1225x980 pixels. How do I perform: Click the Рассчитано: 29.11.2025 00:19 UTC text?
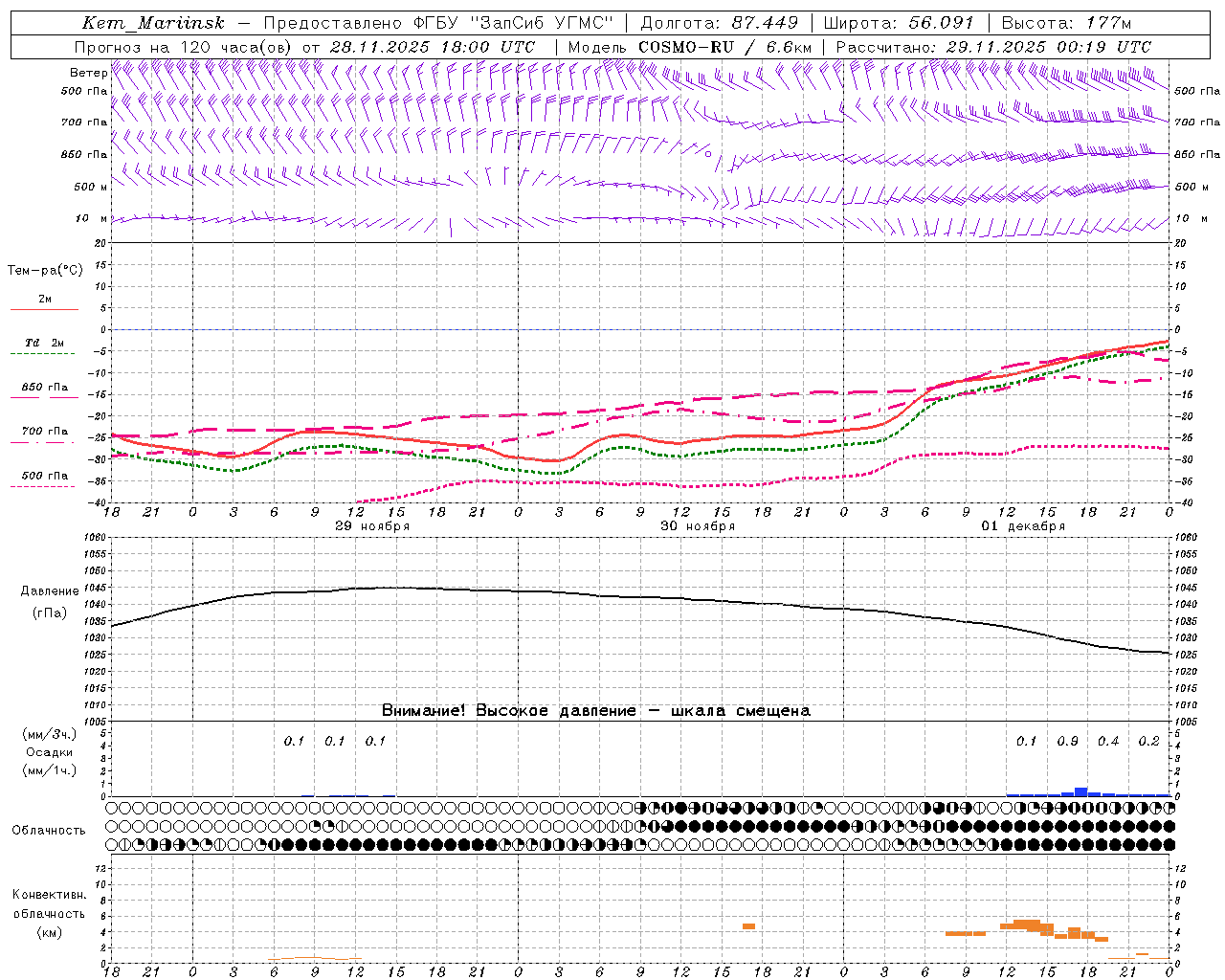pos(993,47)
